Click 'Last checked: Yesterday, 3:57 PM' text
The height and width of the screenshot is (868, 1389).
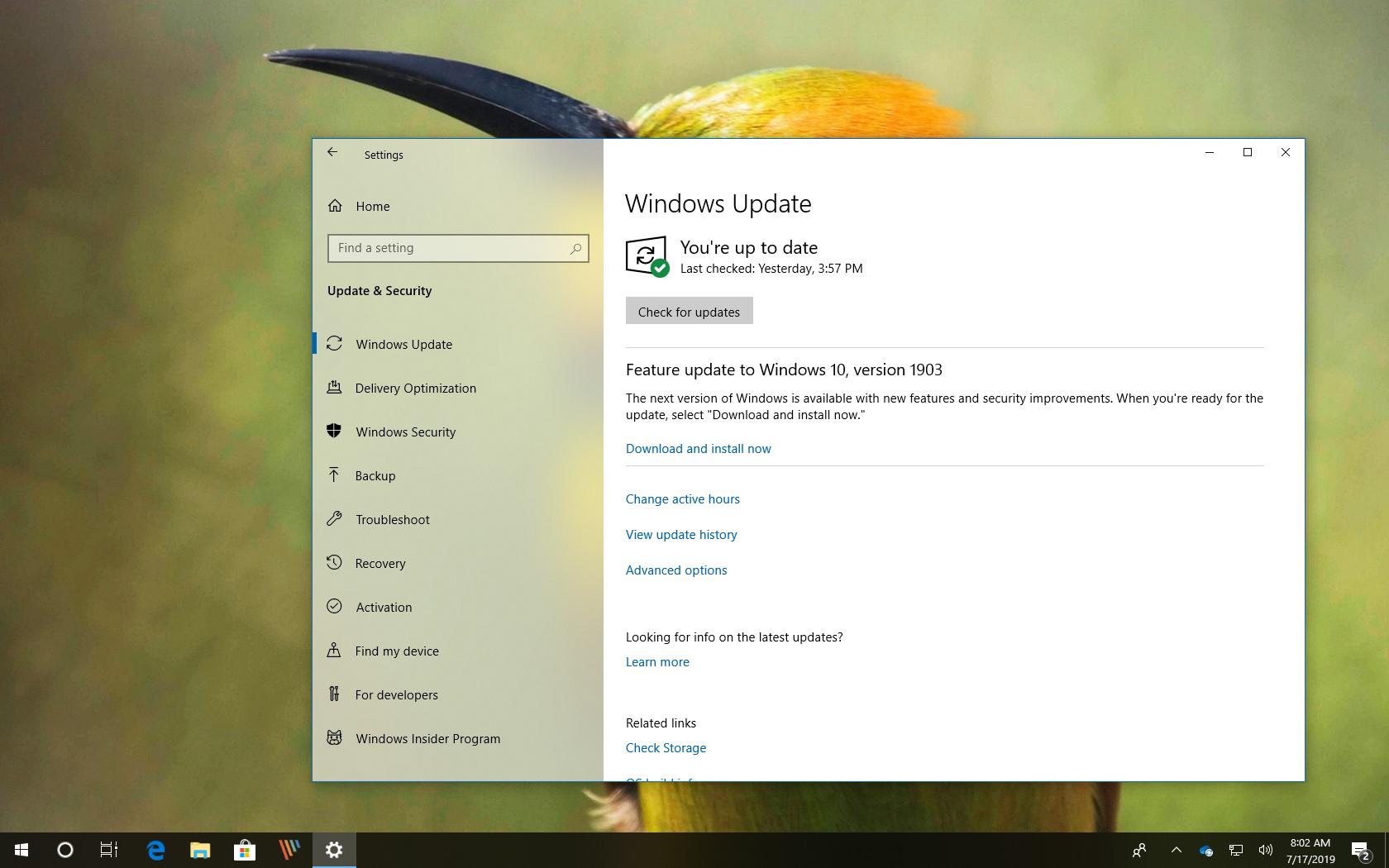pyautogui.click(x=771, y=269)
